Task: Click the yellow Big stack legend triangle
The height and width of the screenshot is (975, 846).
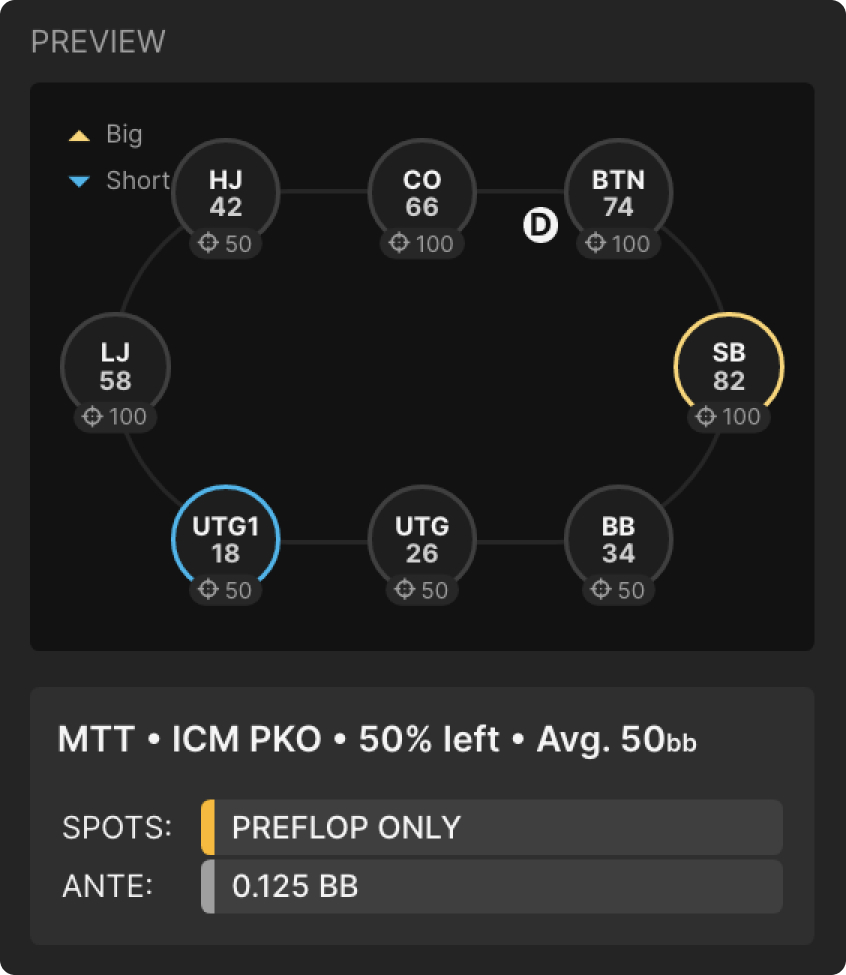Action: coord(79,135)
